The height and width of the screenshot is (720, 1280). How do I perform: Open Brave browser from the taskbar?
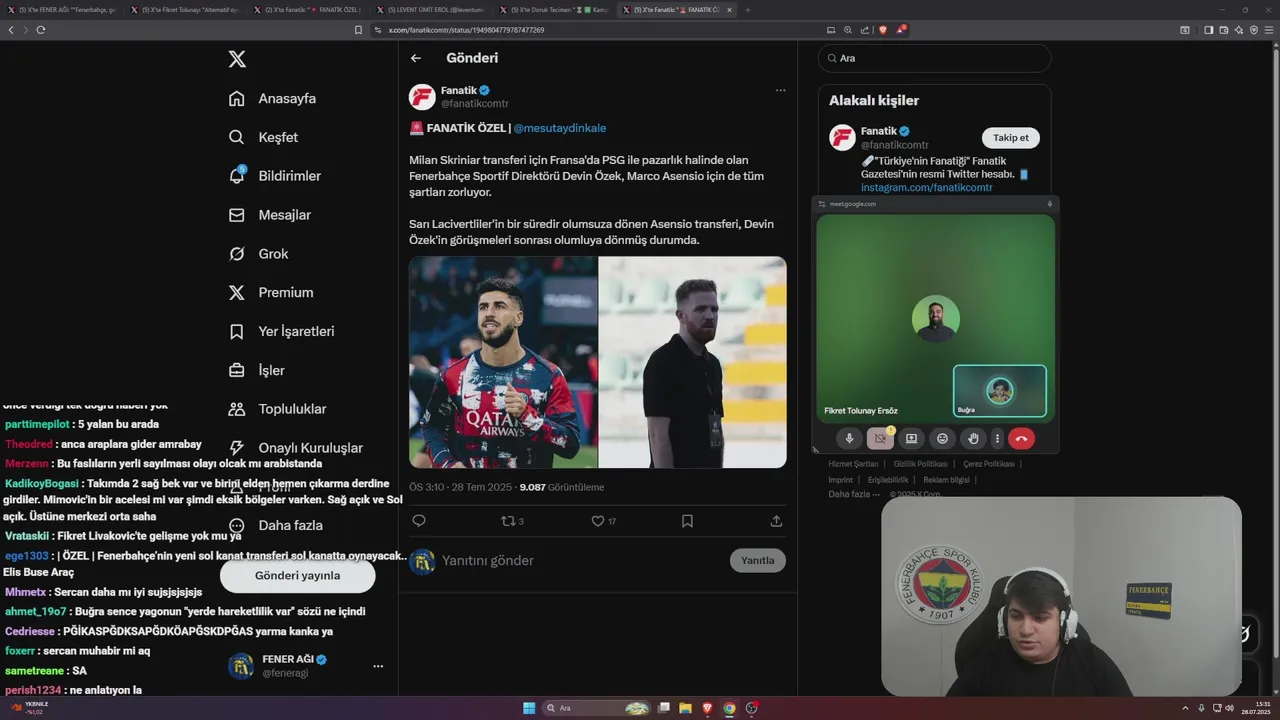point(708,708)
